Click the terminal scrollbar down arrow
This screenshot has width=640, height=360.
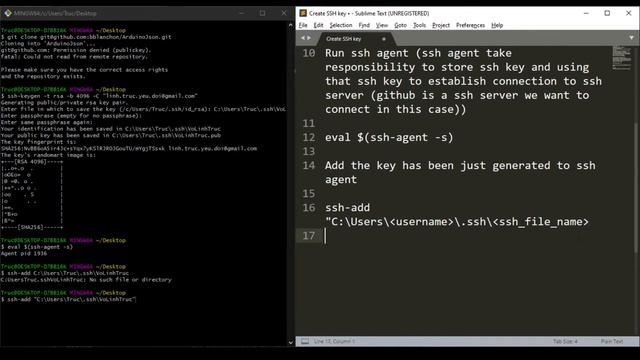[x=291, y=342]
